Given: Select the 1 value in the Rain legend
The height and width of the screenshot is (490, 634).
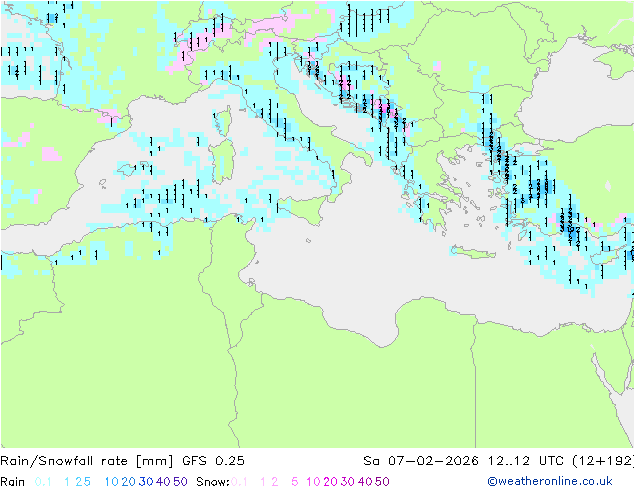Looking at the screenshot, I should pos(67,482).
